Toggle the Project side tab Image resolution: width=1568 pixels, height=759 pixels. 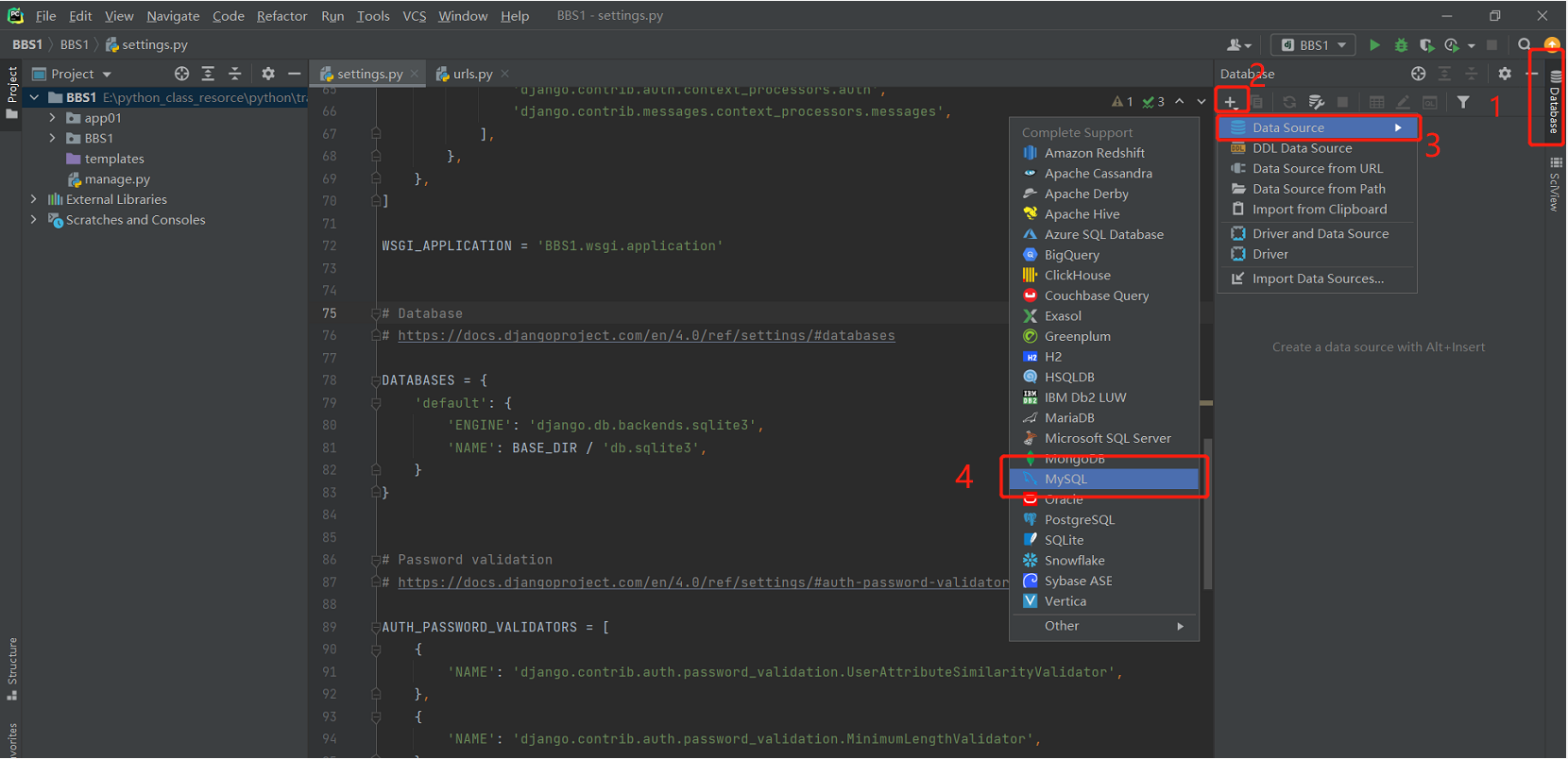click(12, 93)
